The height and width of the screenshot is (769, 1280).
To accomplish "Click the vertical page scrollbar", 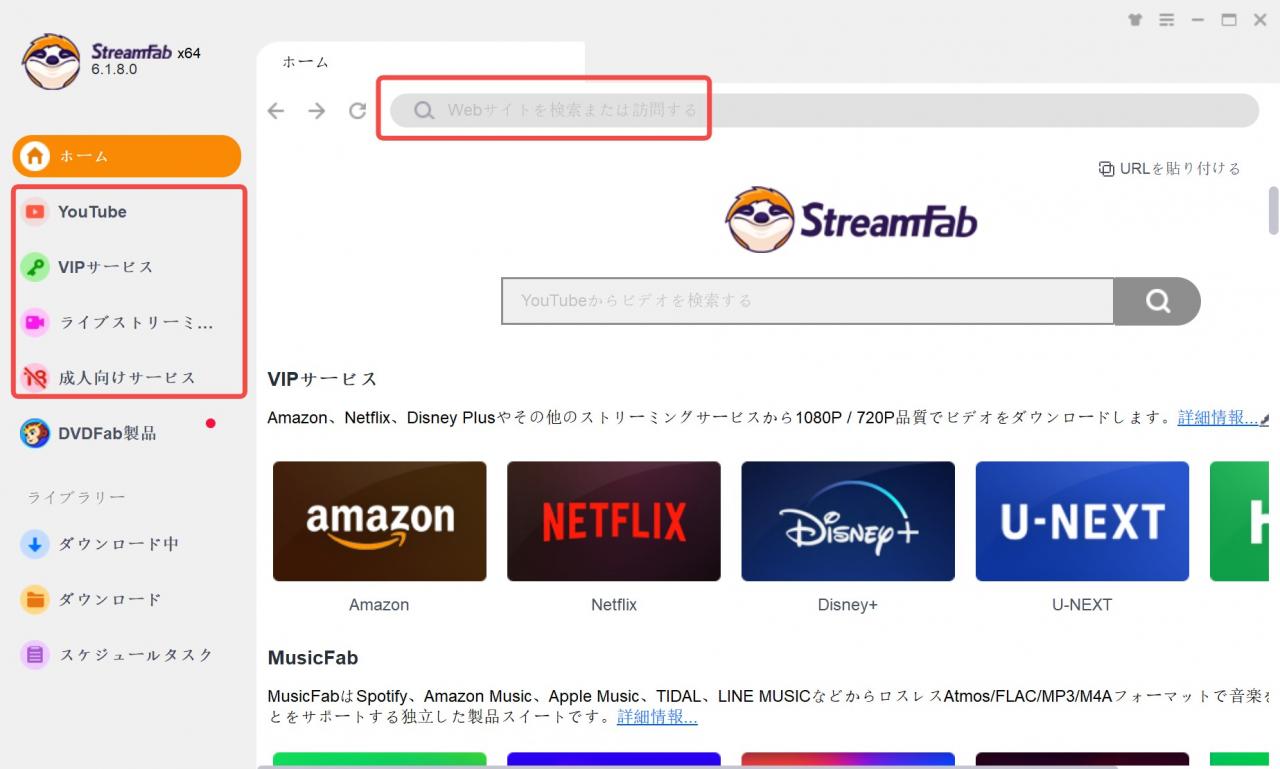I will click(x=1273, y=210).
